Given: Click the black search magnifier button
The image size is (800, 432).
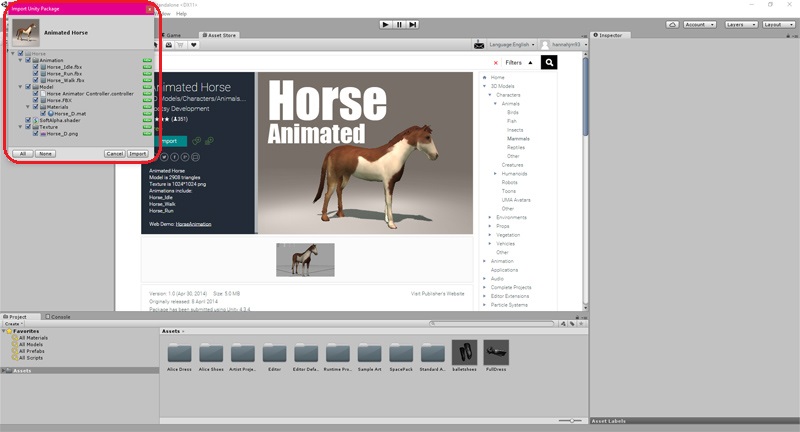Looking at the screenshot, I should coord(549,62).
